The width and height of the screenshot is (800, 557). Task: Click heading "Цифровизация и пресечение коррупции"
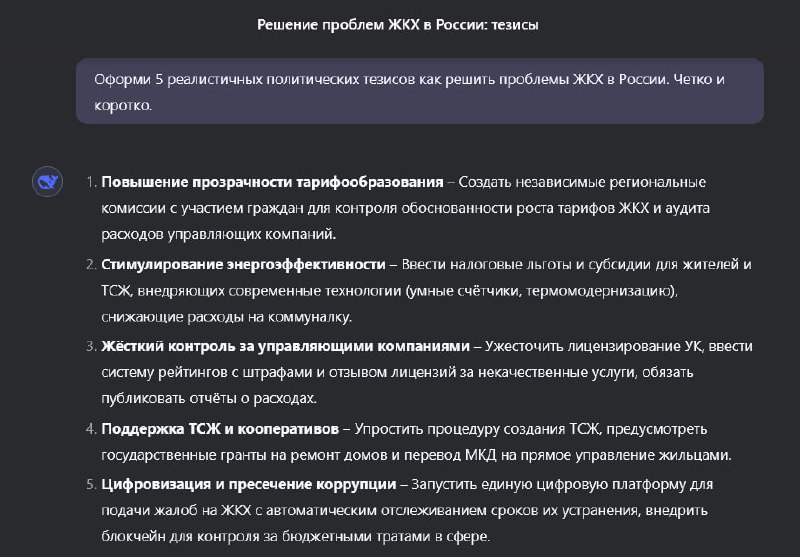248,484
